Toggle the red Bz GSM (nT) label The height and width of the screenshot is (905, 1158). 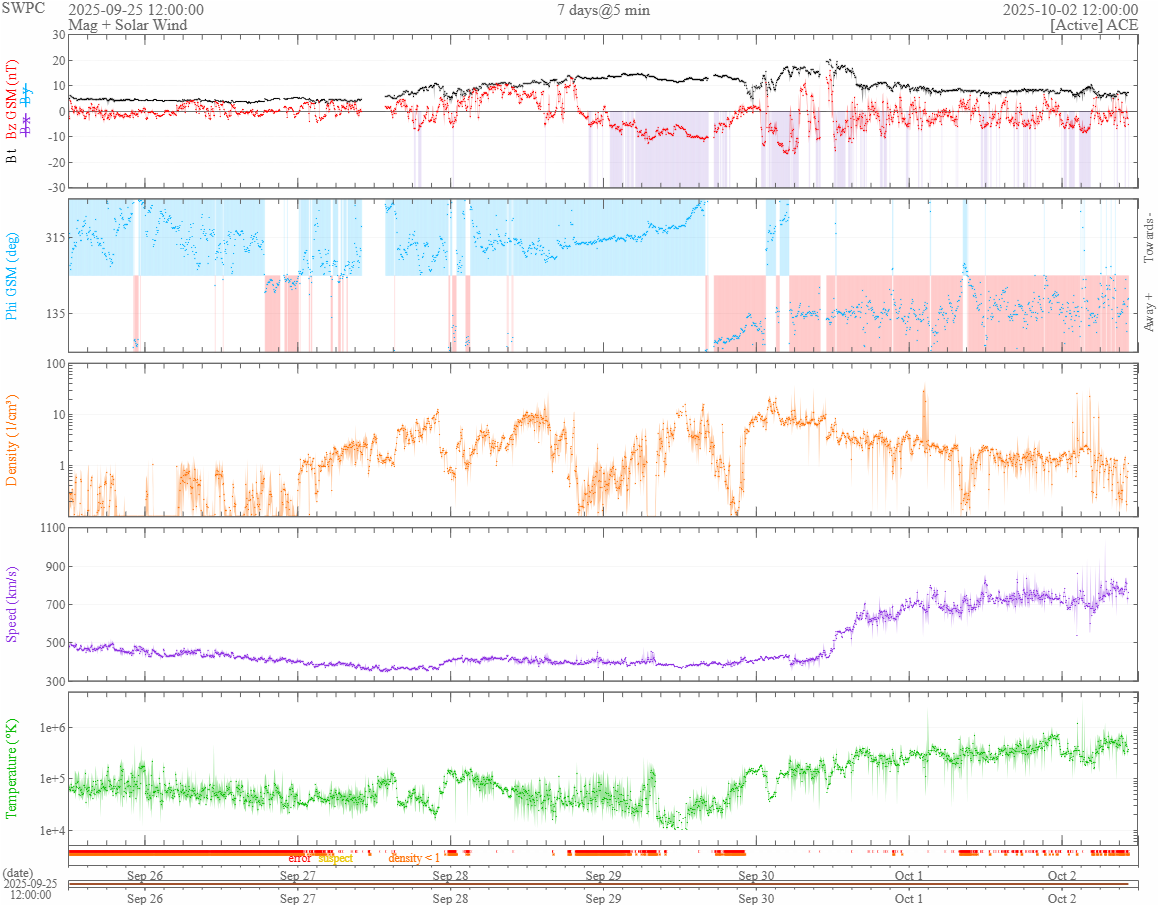[x=11, y=100]
